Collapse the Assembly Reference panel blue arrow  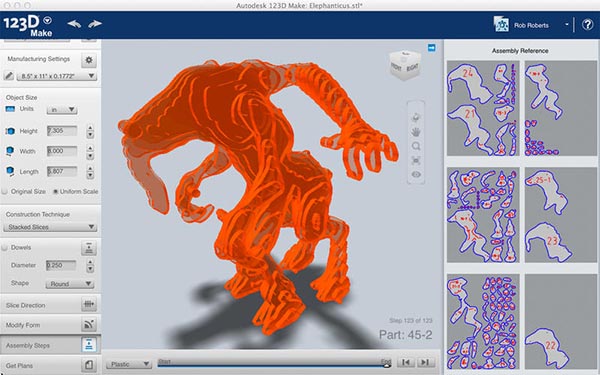[432, 48]
